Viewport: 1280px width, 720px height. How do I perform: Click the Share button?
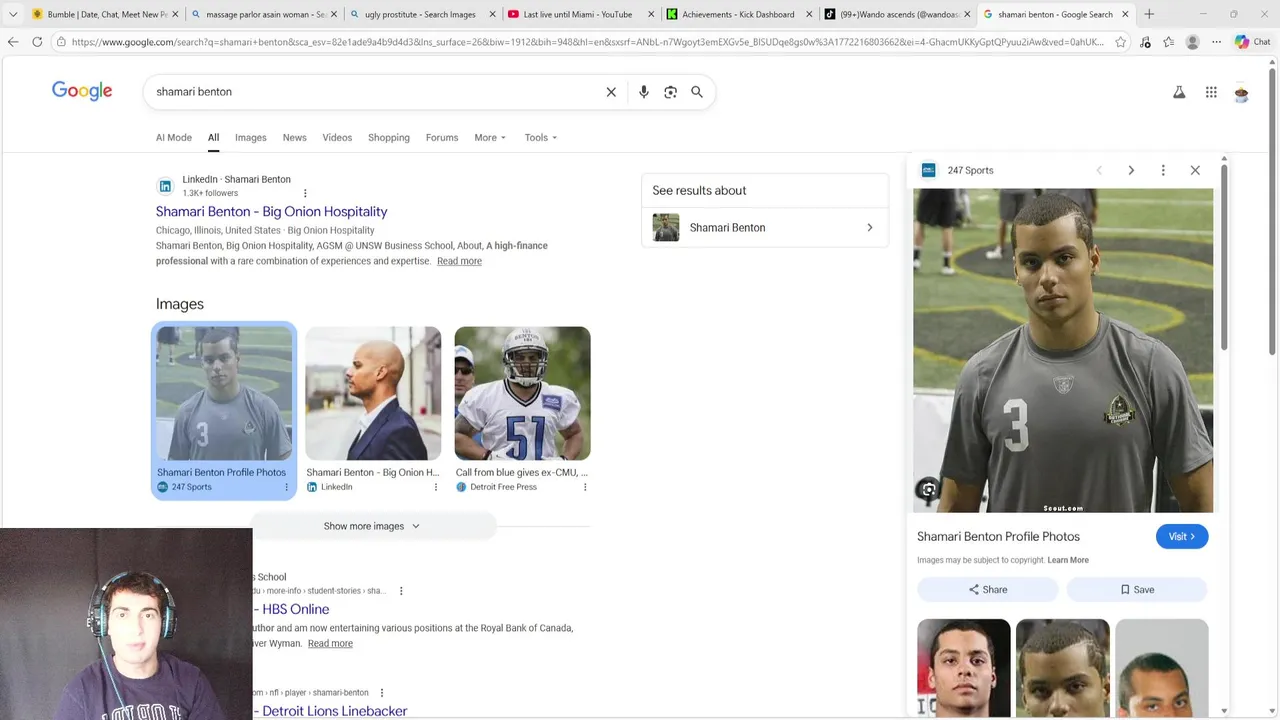click(987, 589)
